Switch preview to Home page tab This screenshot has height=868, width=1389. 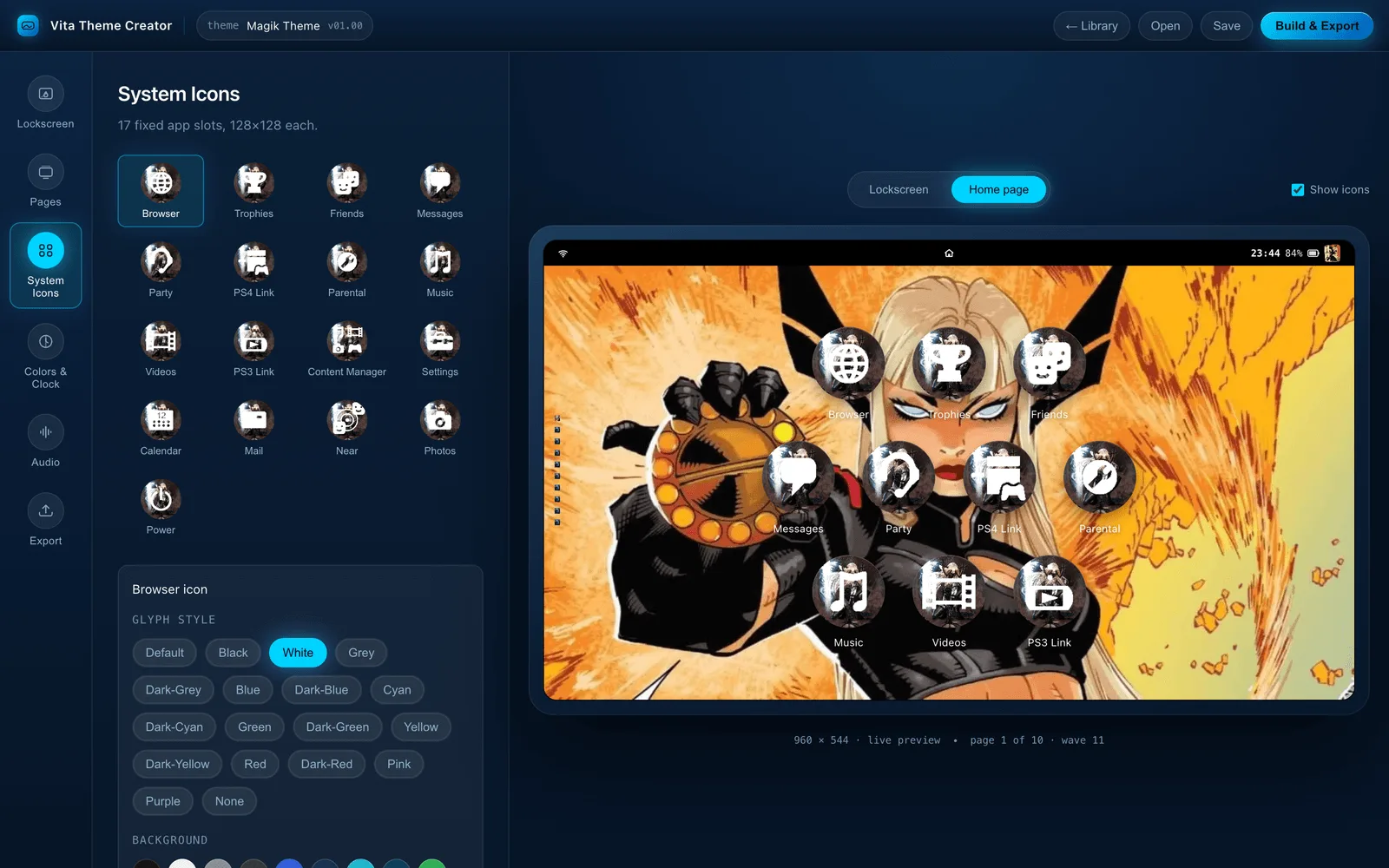[998, 189]
